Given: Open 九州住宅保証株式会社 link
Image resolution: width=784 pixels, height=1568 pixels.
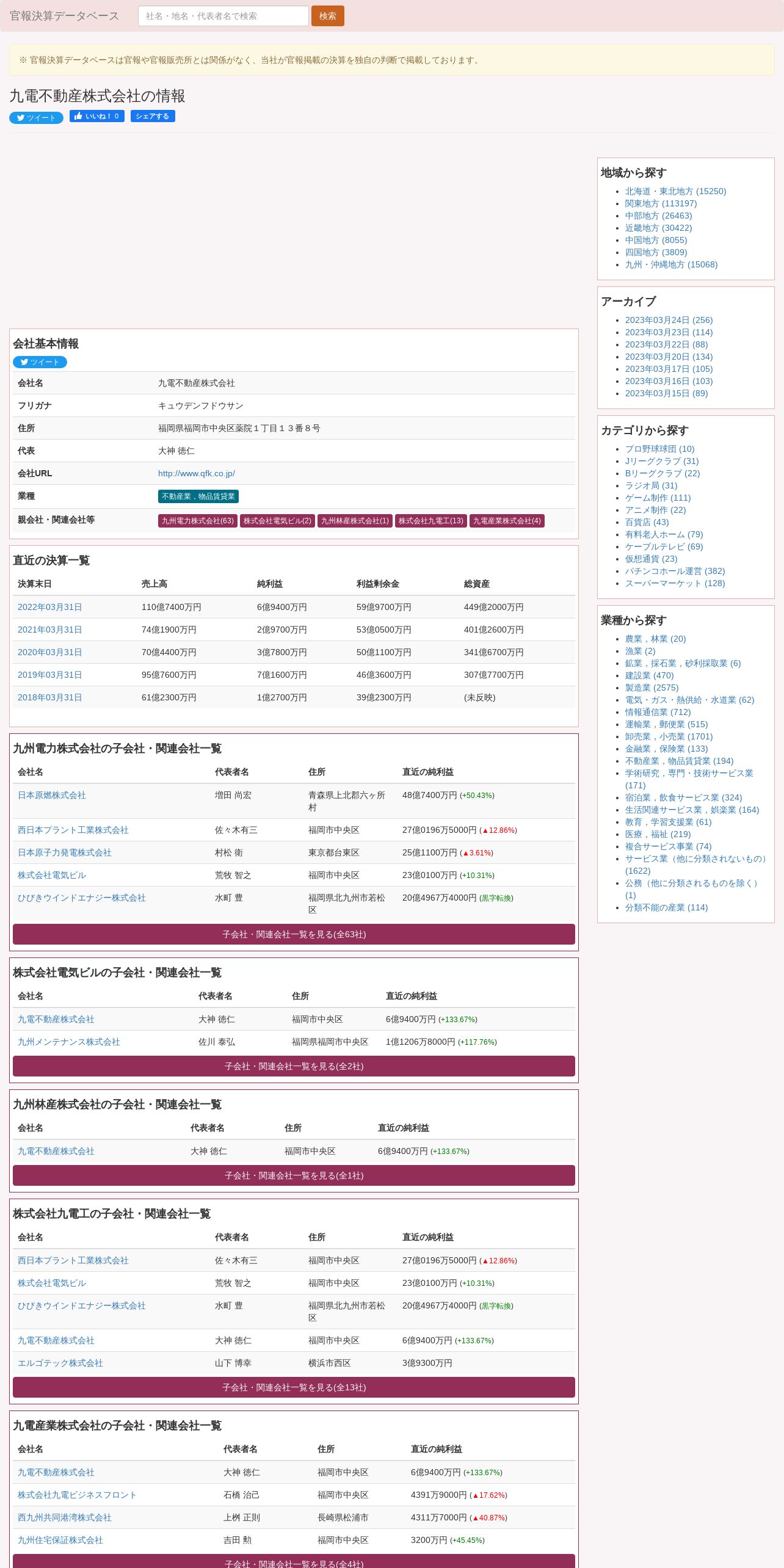Looking at the screenshot, I should point(60,1540).
